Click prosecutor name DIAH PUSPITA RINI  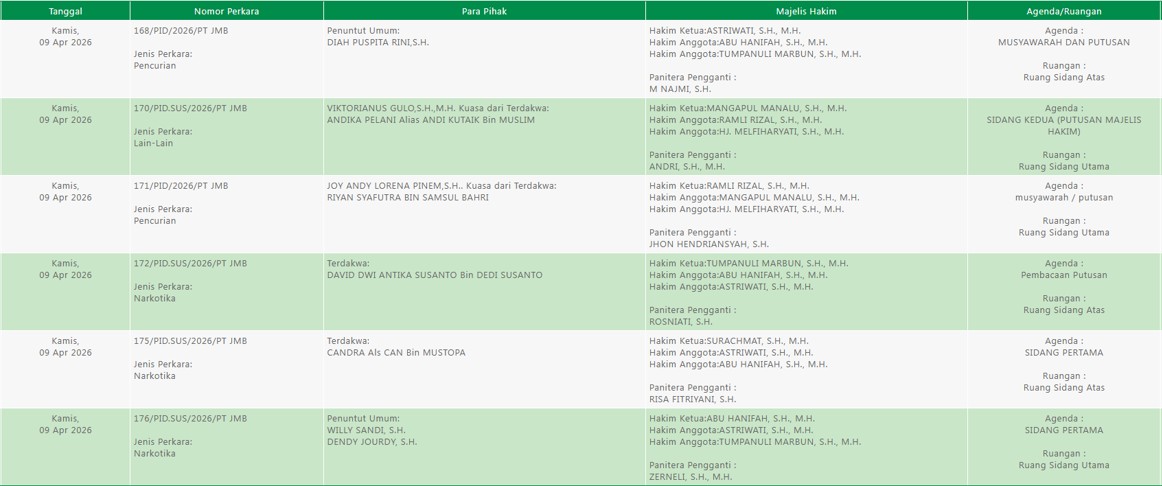(x=378, y=43)
